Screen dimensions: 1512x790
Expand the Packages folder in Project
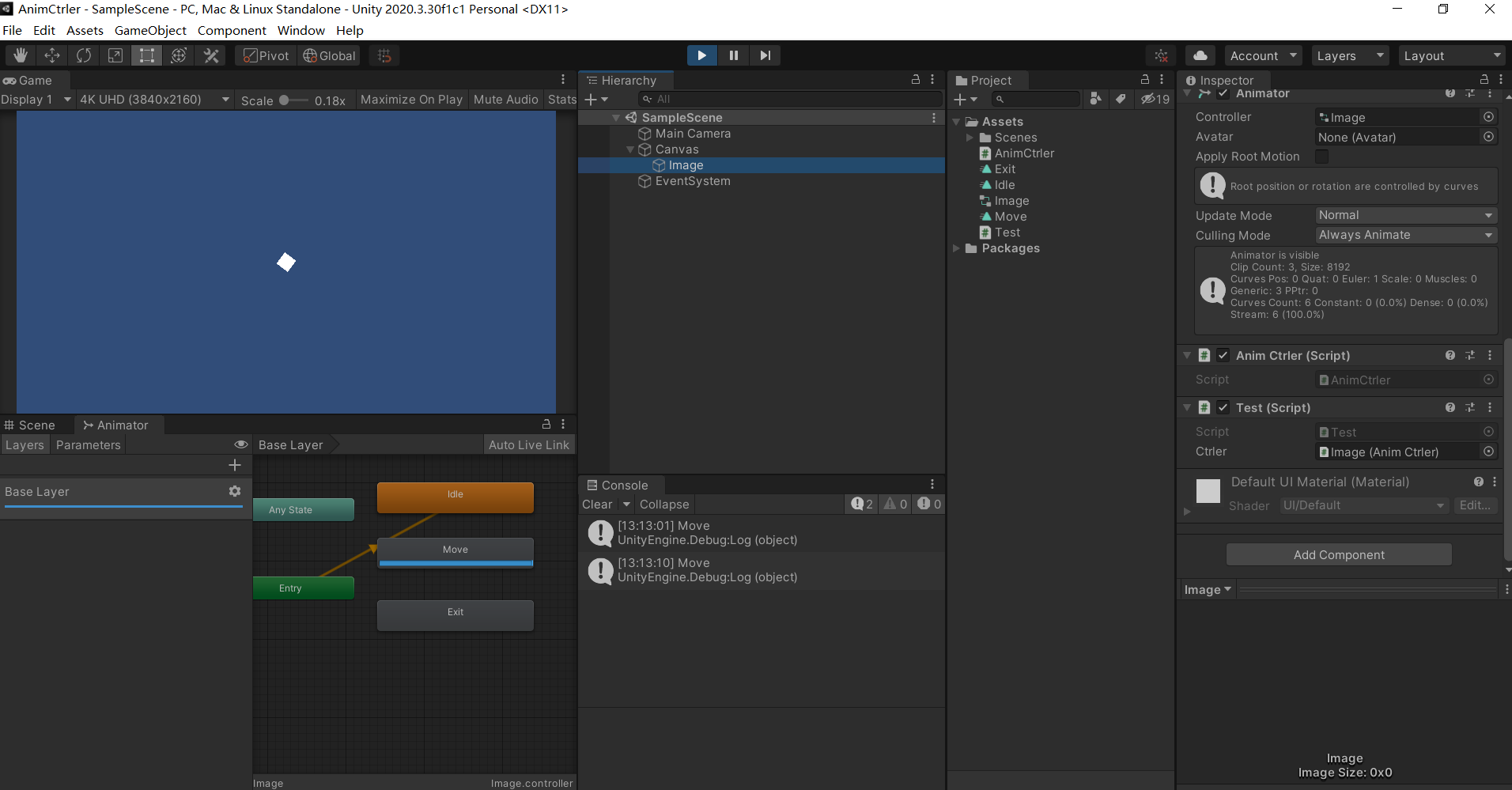[956, 248]
